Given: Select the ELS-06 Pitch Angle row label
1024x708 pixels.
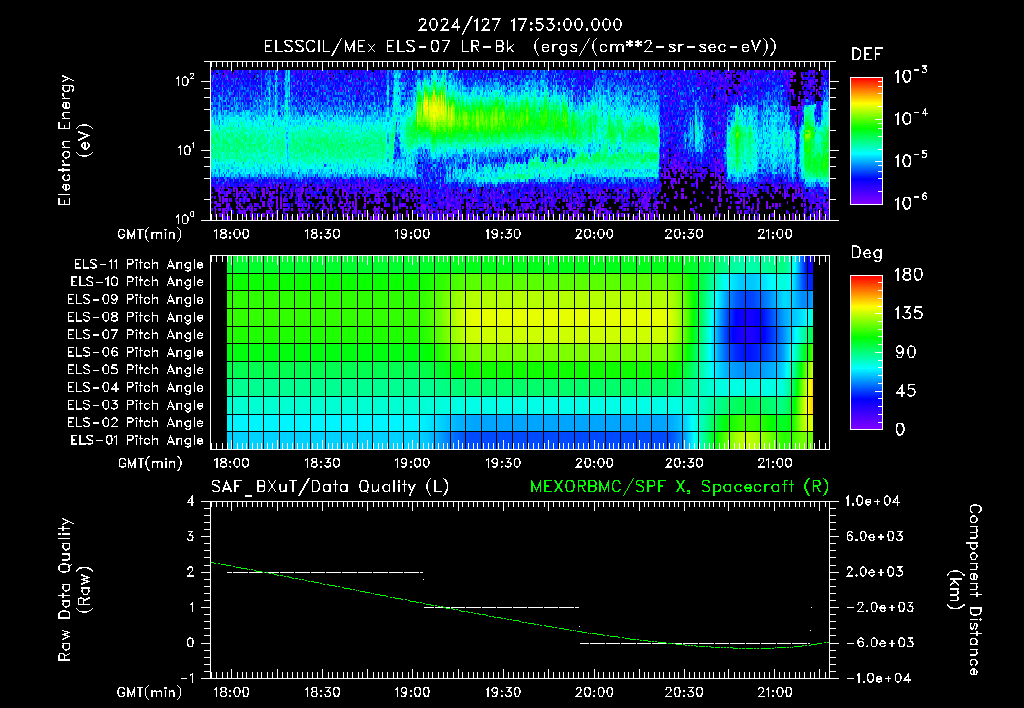Looking at the screenshot, I should [136, 352].
